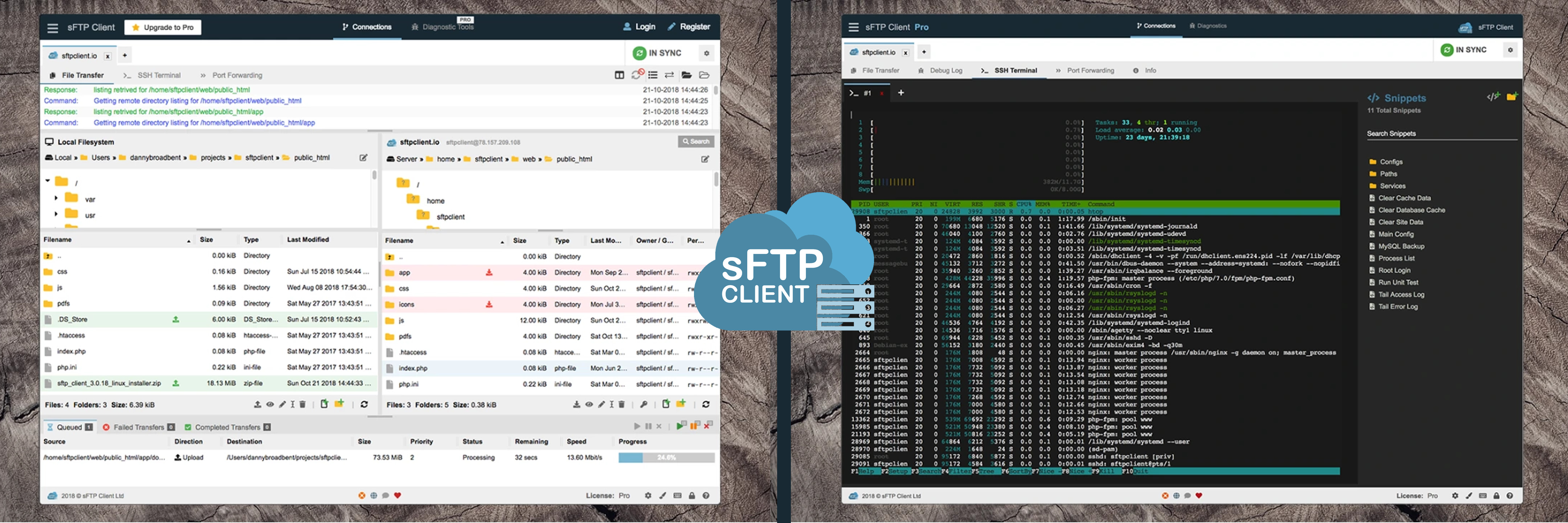
Task: Show list view icon in File Transfer toolbar
Action: point(653,76)
